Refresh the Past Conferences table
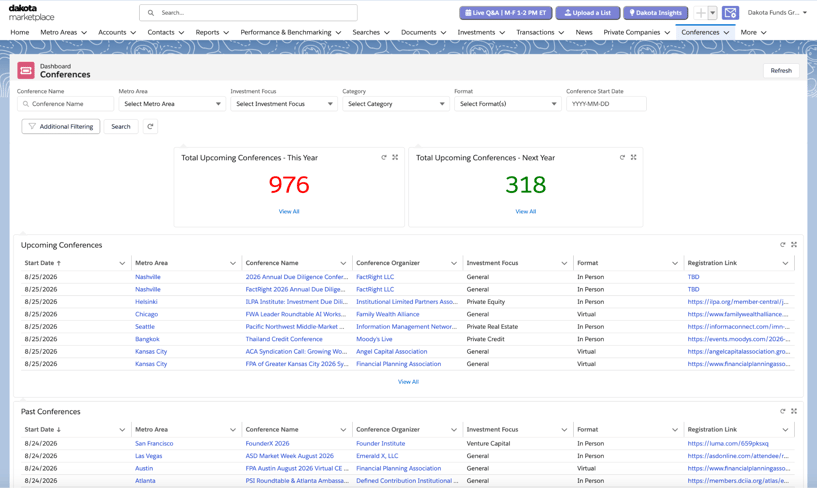Screen dimensions: 817x488 tap(783, 411)
